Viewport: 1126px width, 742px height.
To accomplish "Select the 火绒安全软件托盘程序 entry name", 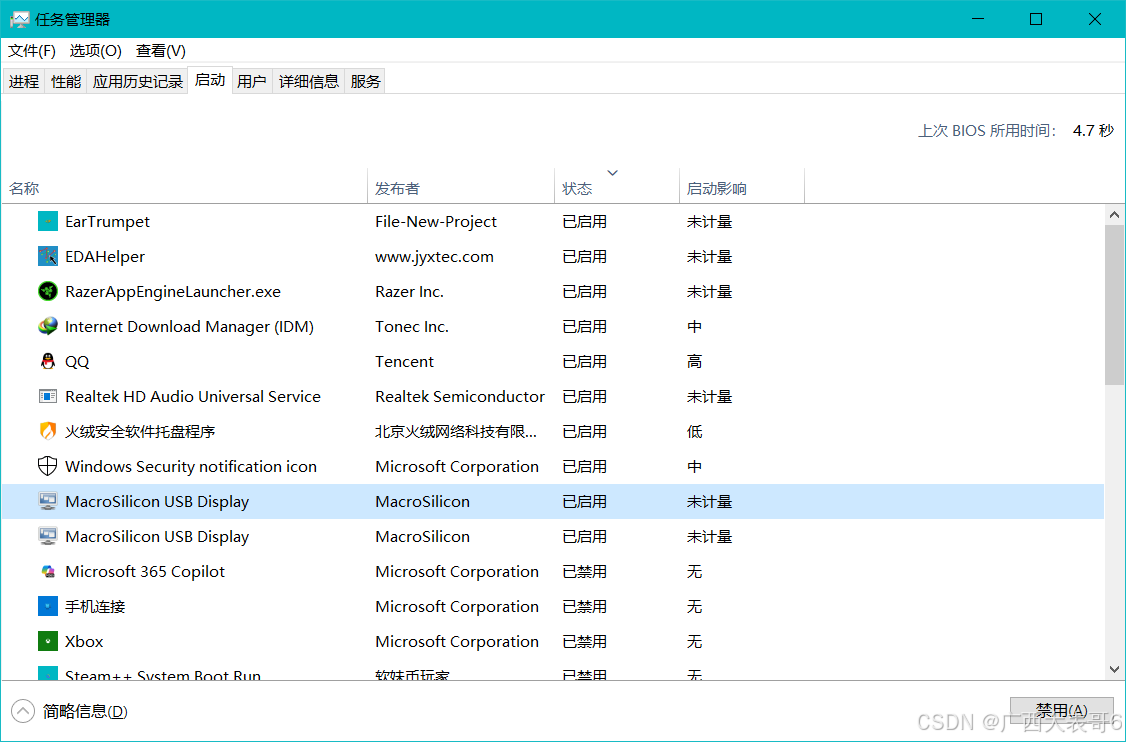I will pyautogui.click(x=140, y=432).
